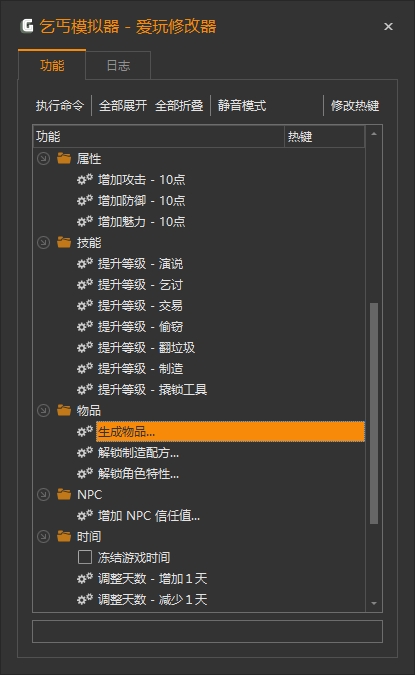
Task: Click gear icon next to 调整天数 - 增加 1 天
Action: (x=85, y=578)
